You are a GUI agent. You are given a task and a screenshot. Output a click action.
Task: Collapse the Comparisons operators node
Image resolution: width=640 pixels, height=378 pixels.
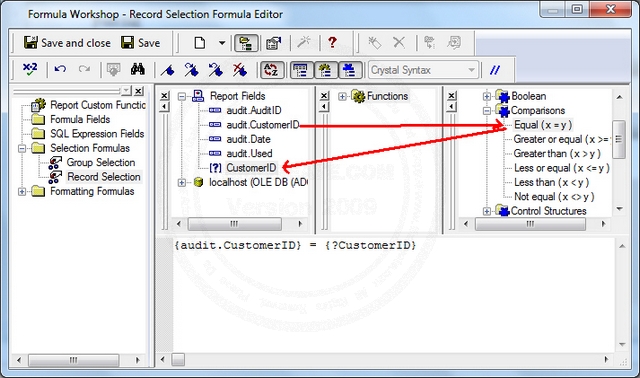(486, 111)
